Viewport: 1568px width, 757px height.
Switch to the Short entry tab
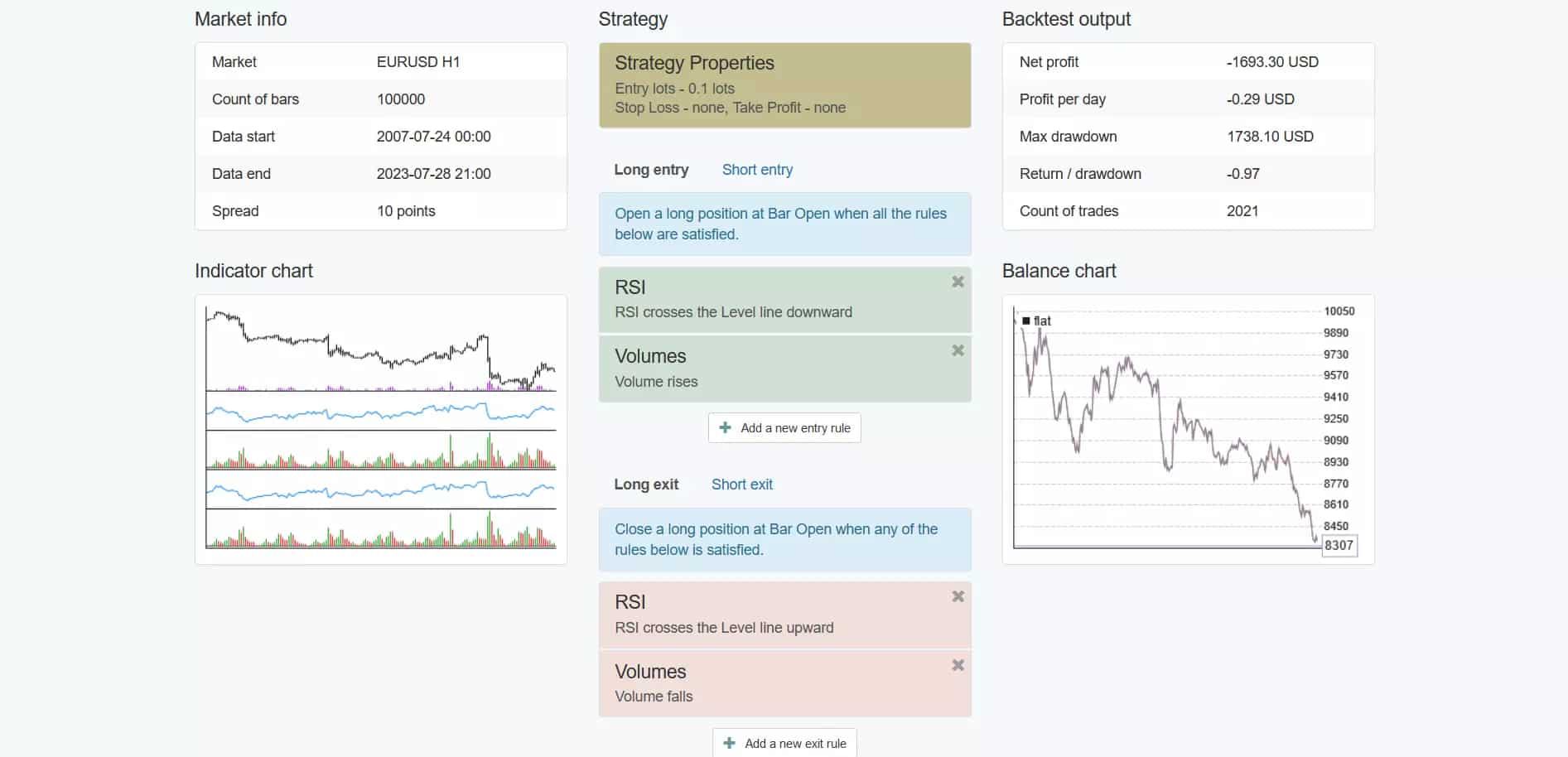pyautogui.click(x=757, y=170)
